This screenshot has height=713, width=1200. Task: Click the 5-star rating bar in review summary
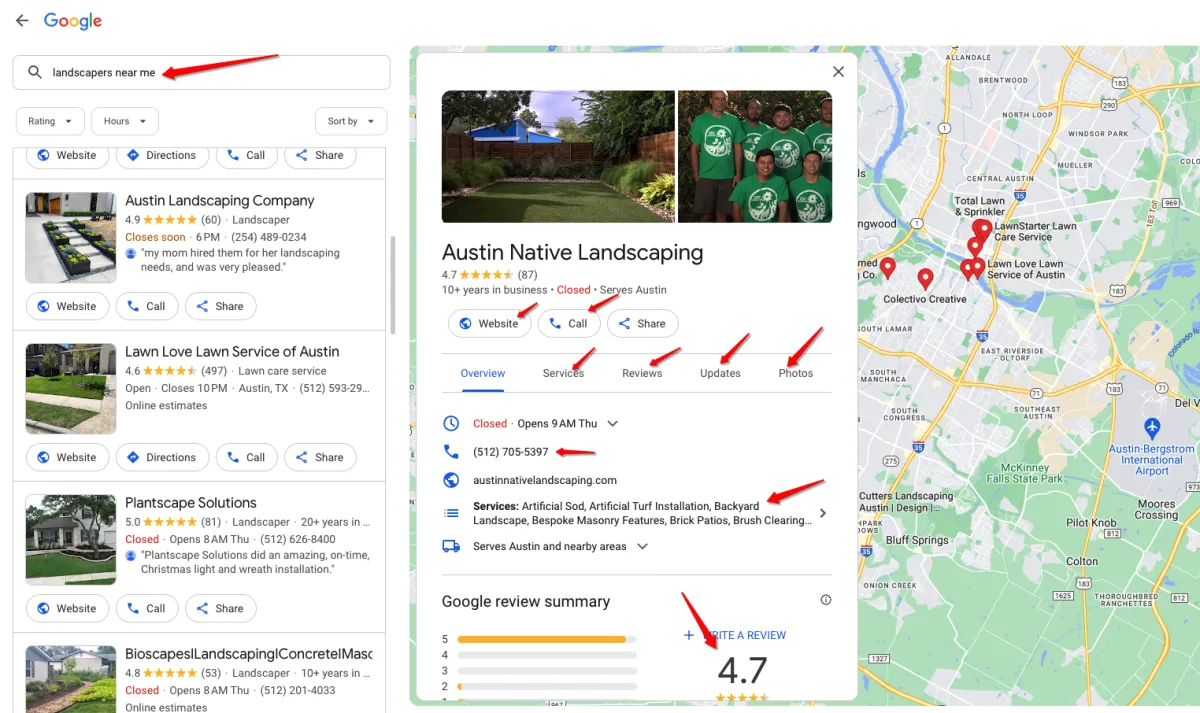547,639
